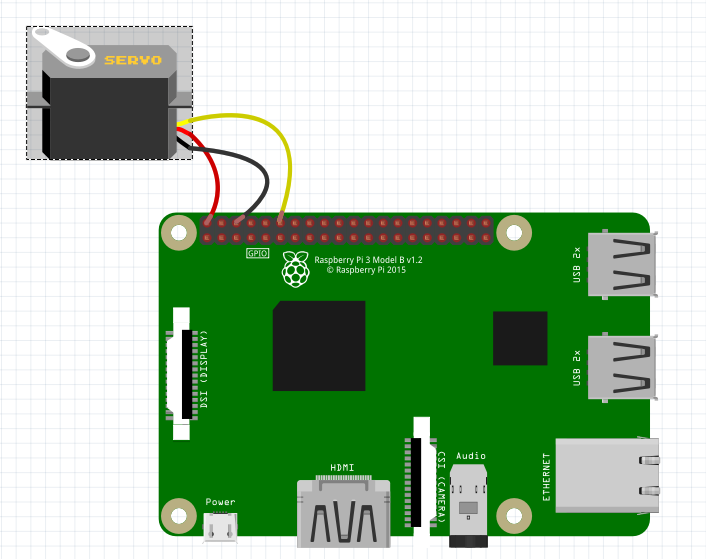Select the red power wire

click(x=217, y=180)
